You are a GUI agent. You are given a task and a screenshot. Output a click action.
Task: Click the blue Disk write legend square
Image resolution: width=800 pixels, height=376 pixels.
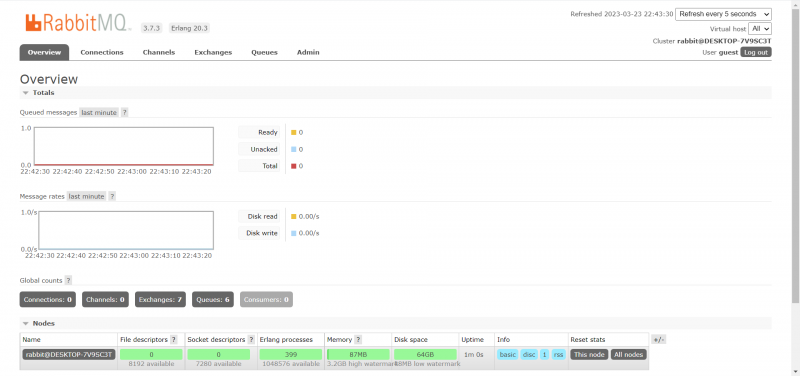[293, 233]
